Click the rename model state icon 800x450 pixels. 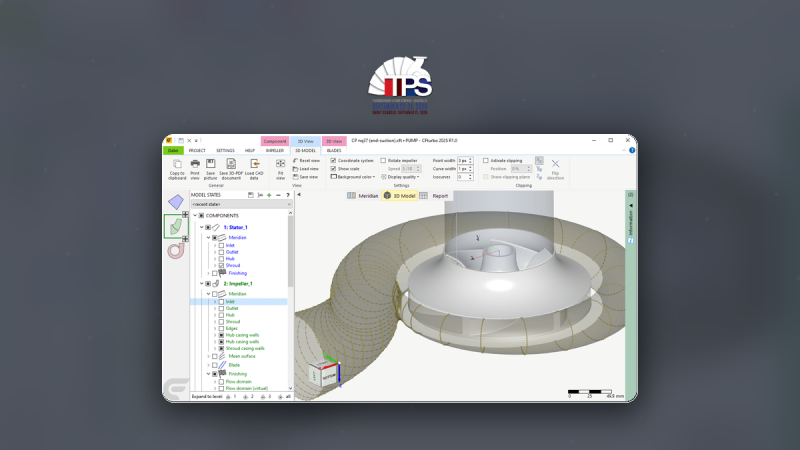260,195
